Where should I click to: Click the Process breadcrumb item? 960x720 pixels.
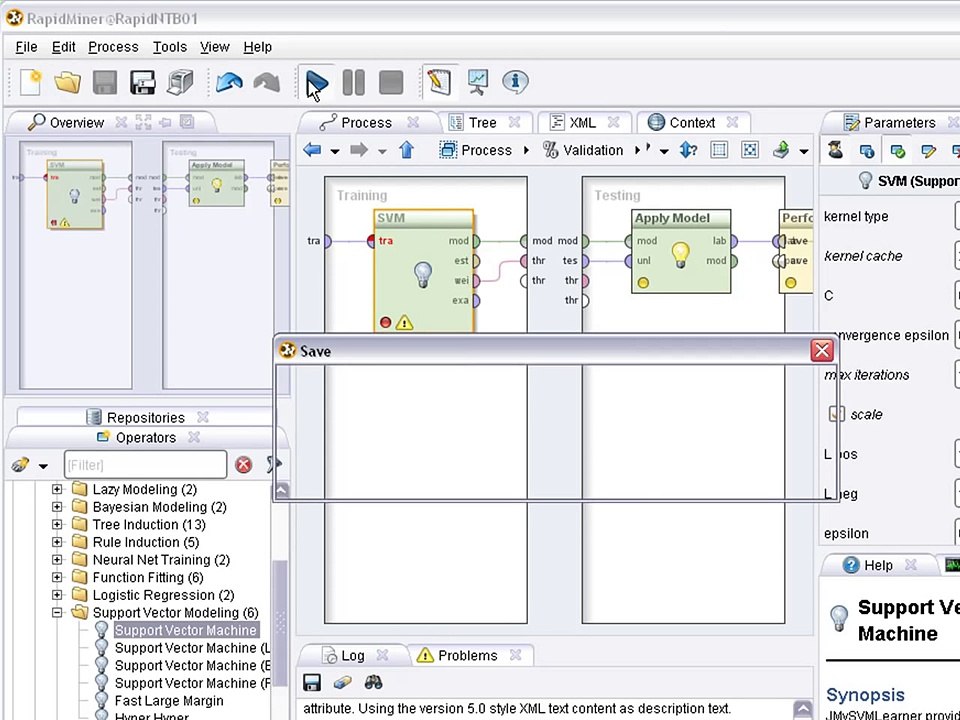point(476,150)
